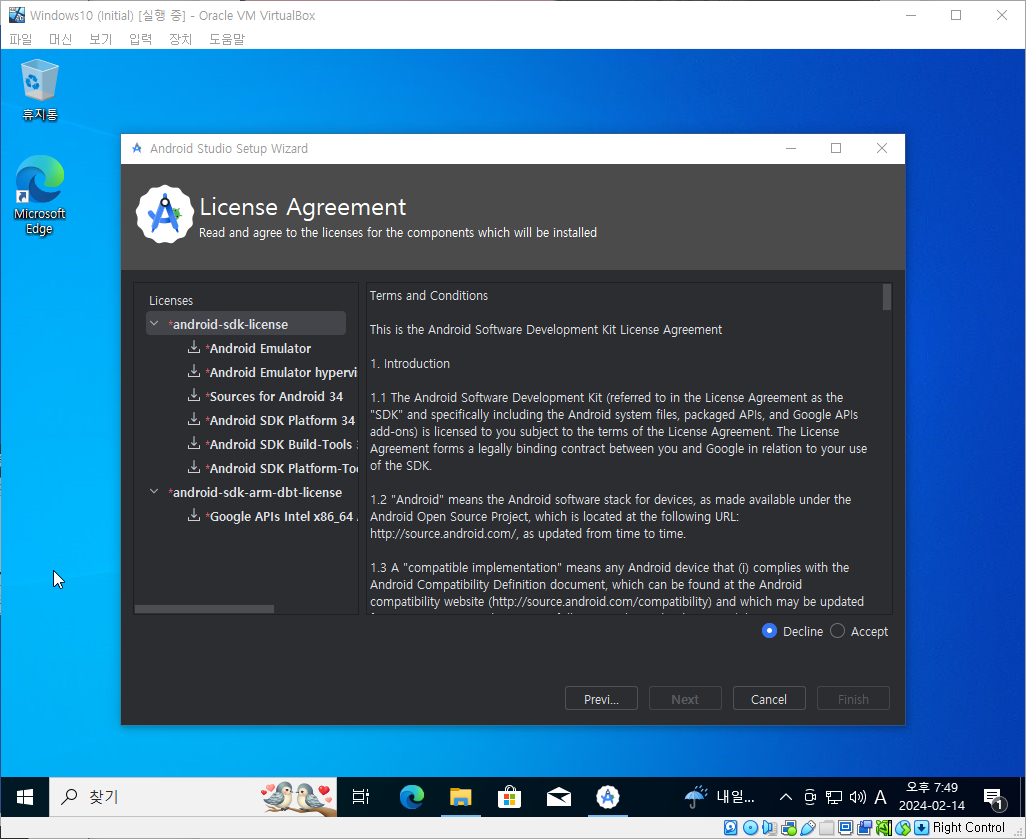The height and width of the screenshot is (839, 1026).
Task: Collapse the android-sdk-arm-dbt-license tree node
Action: click(154, 491)
